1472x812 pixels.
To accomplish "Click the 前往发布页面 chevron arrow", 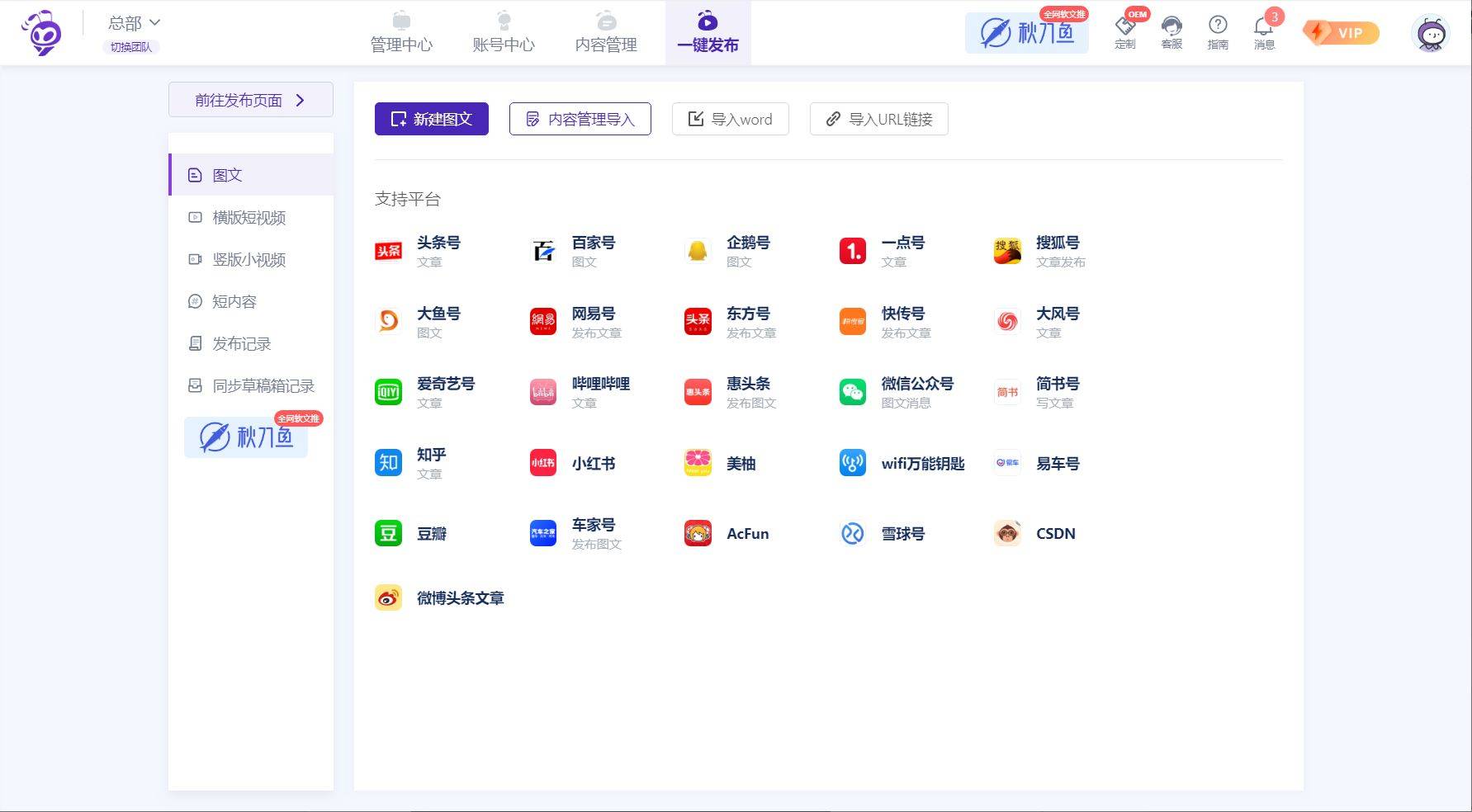I will point(301,100).
